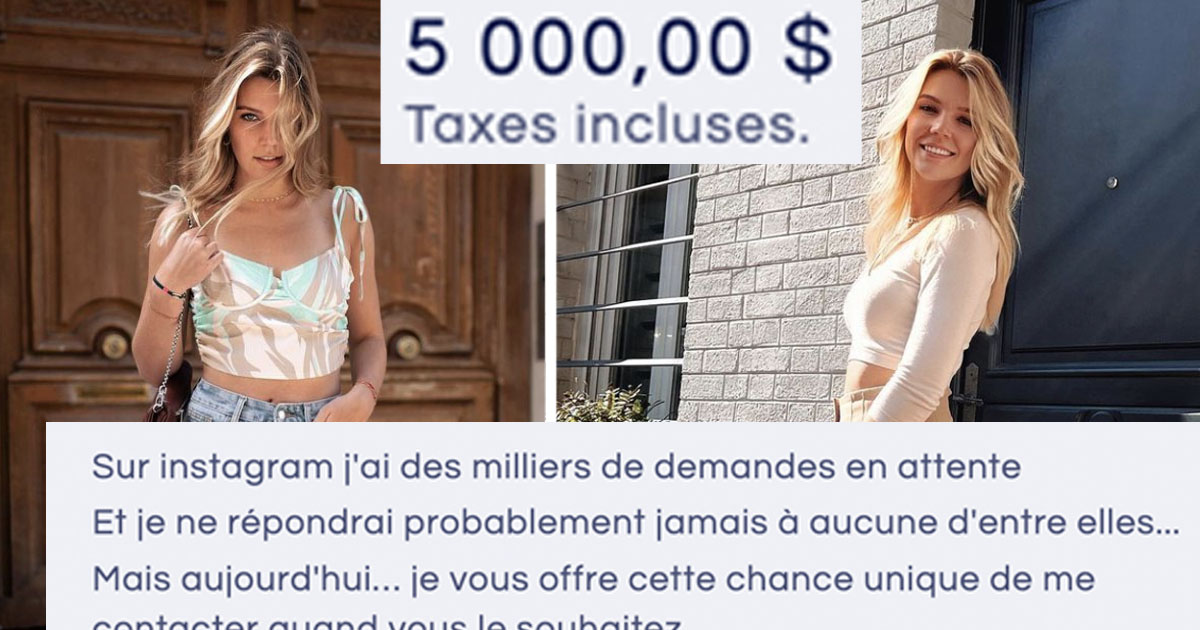The width and height of the screenshot is (1200, 630).
Task: Click the green plant below the window
Action: pos(606,404)
